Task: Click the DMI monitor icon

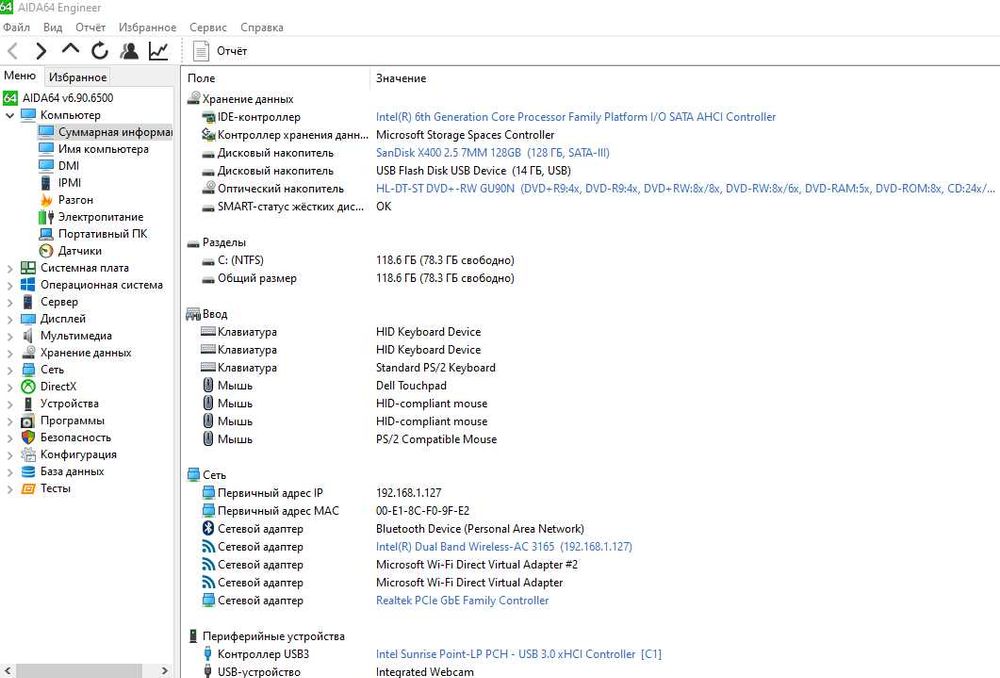Action: point(46,166)
